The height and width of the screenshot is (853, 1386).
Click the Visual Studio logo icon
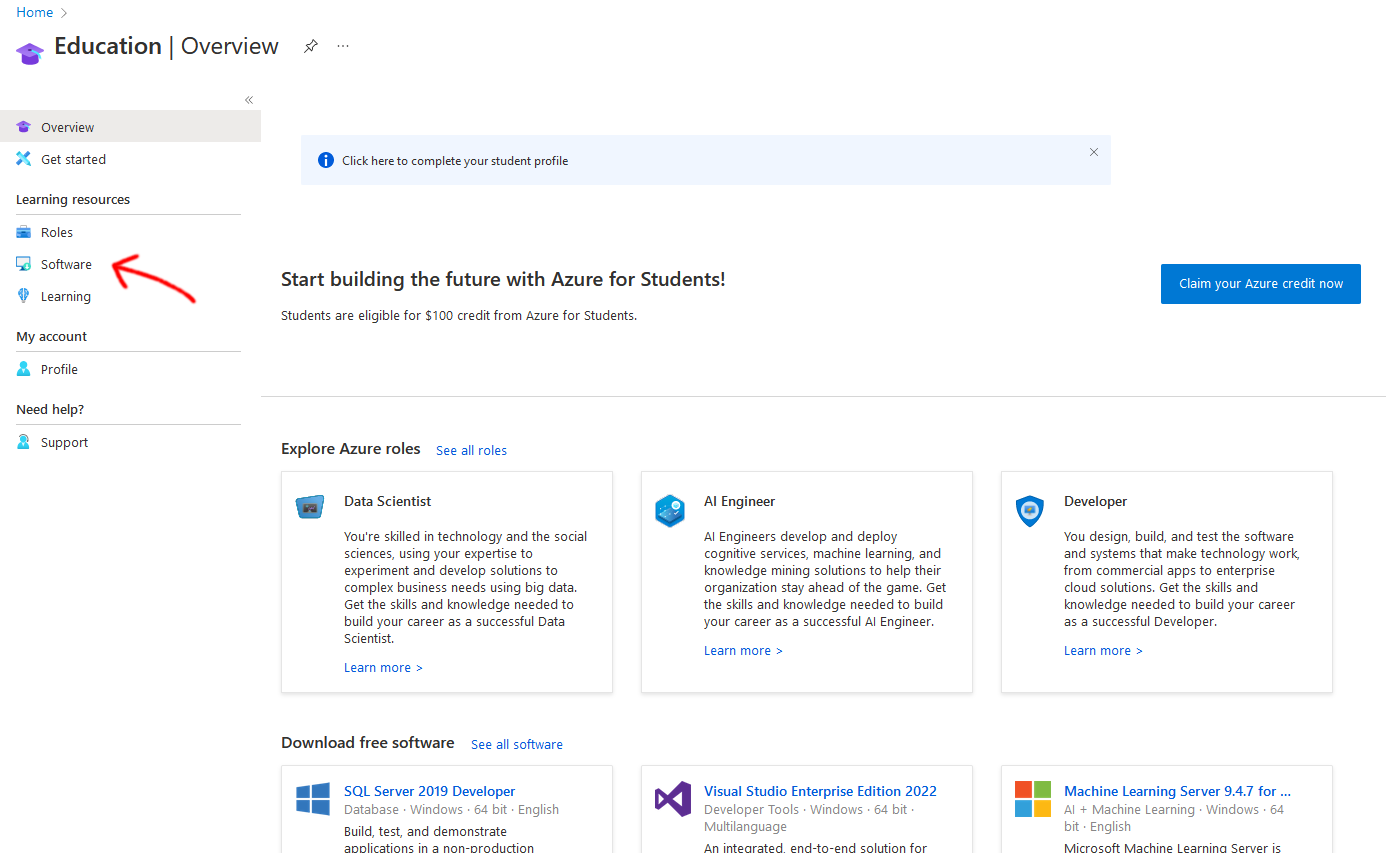pyautogui.click(x=673, y=799)
